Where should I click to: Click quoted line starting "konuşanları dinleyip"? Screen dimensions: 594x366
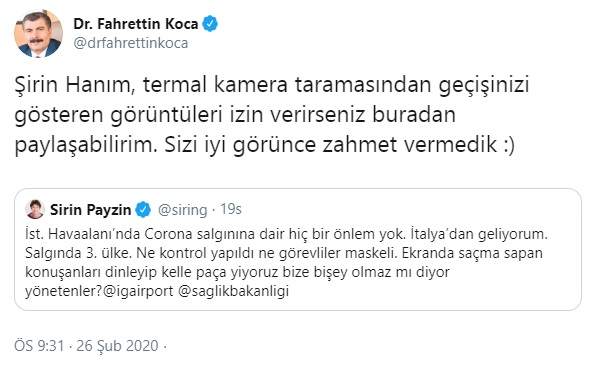(x=238, y=272)
